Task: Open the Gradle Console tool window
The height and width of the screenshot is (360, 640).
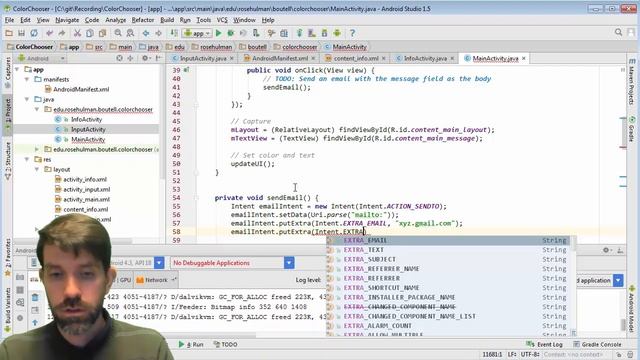Action: 597,344
